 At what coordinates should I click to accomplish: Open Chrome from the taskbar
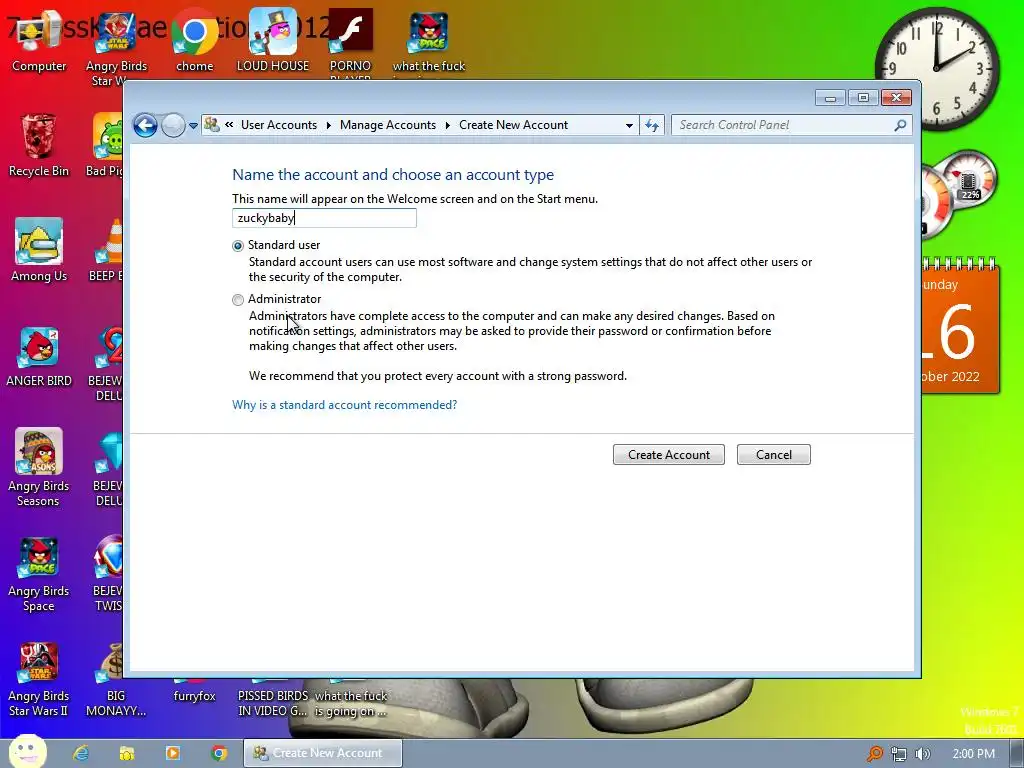pos(219,753)
